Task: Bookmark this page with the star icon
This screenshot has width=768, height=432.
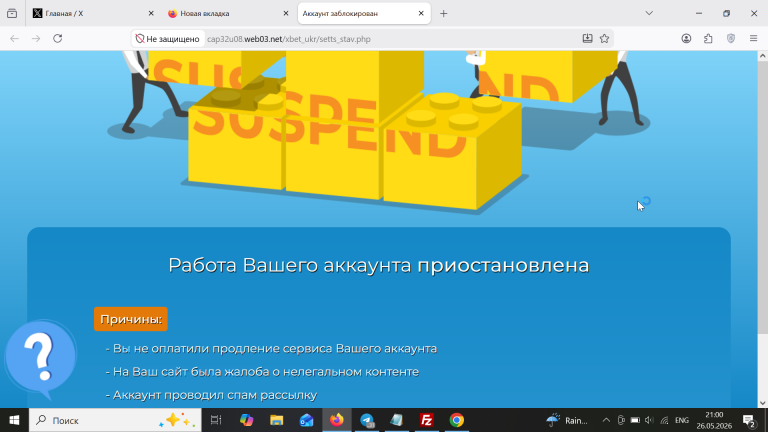Action: point(604,39)
